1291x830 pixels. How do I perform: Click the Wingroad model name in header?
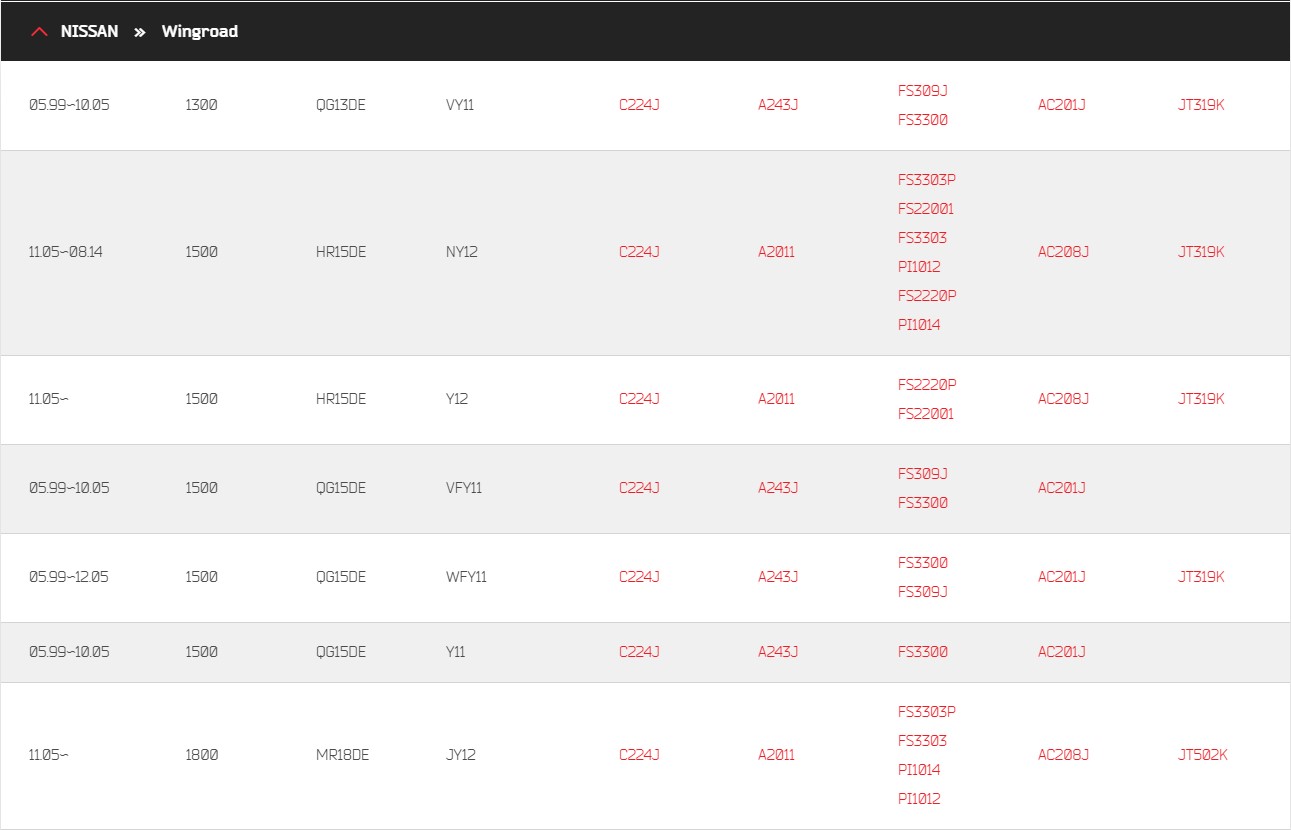[x=200, y=32]
